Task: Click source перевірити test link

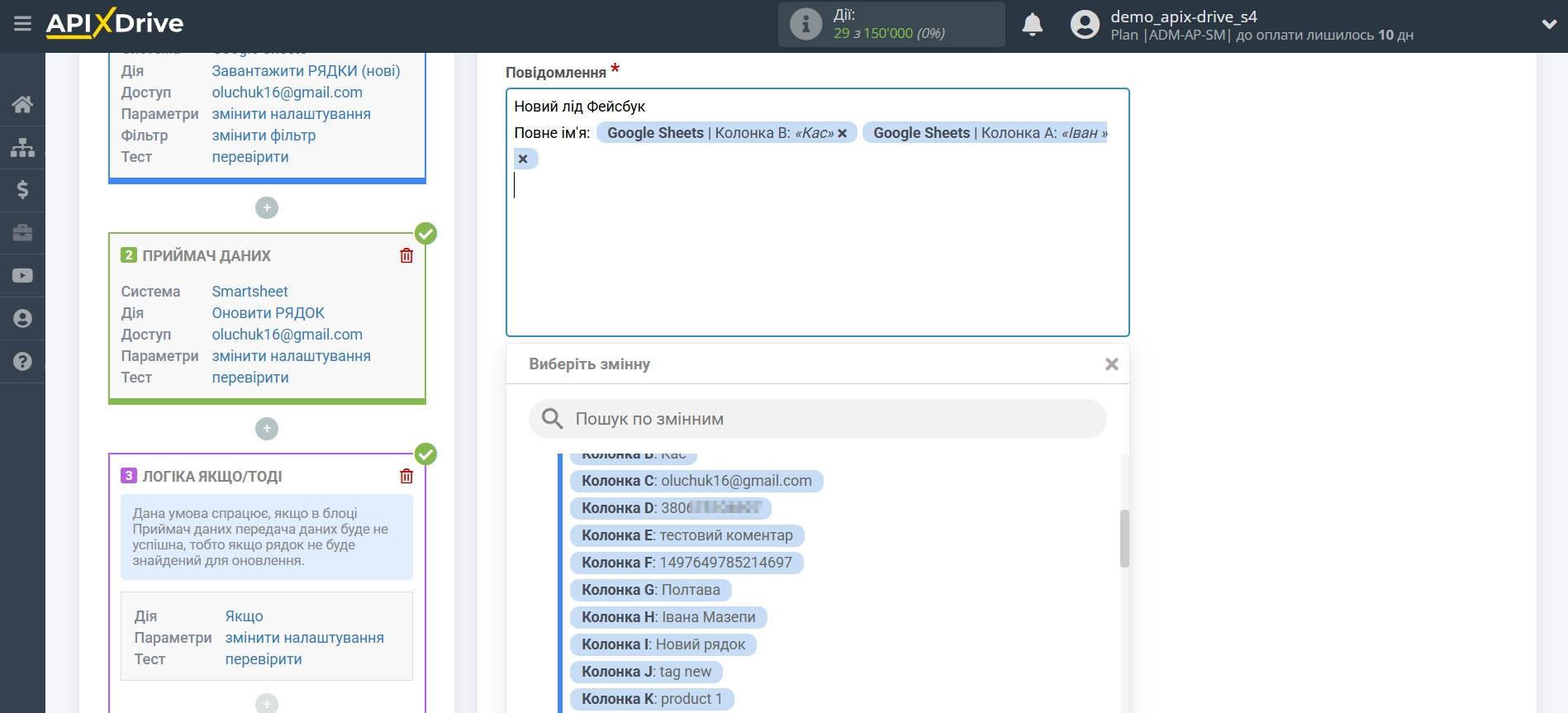Action: click(x=250, y=157)
